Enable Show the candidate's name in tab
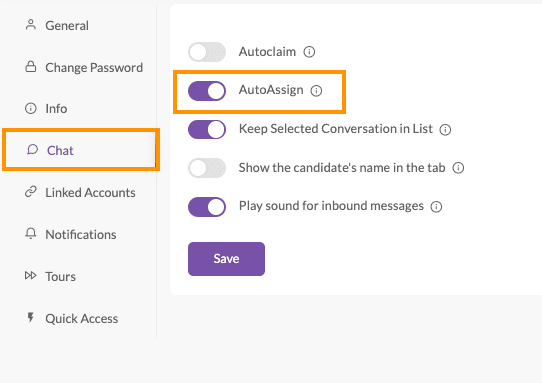Screen dimensions: 542x383 (x=207, y=168)
